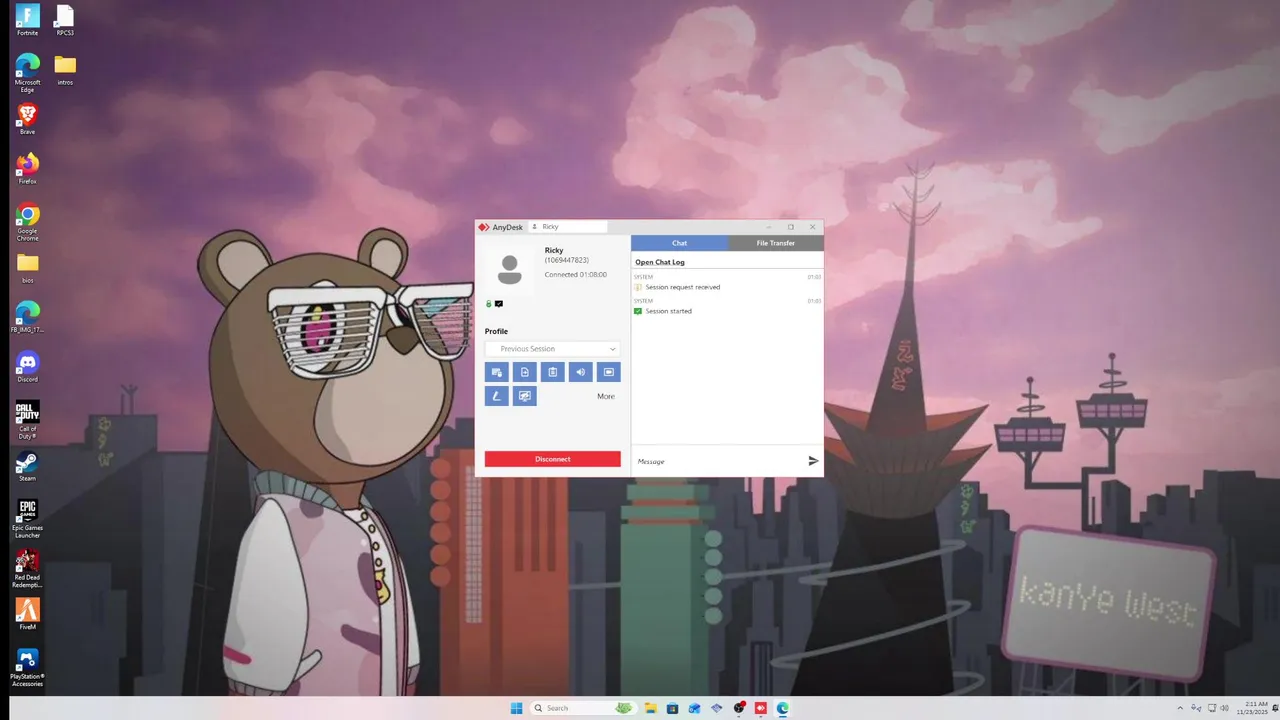Select Red Dead Redemption desktop shortcut
This screenshot has height=720, width=1280.
tap(27, 569)
